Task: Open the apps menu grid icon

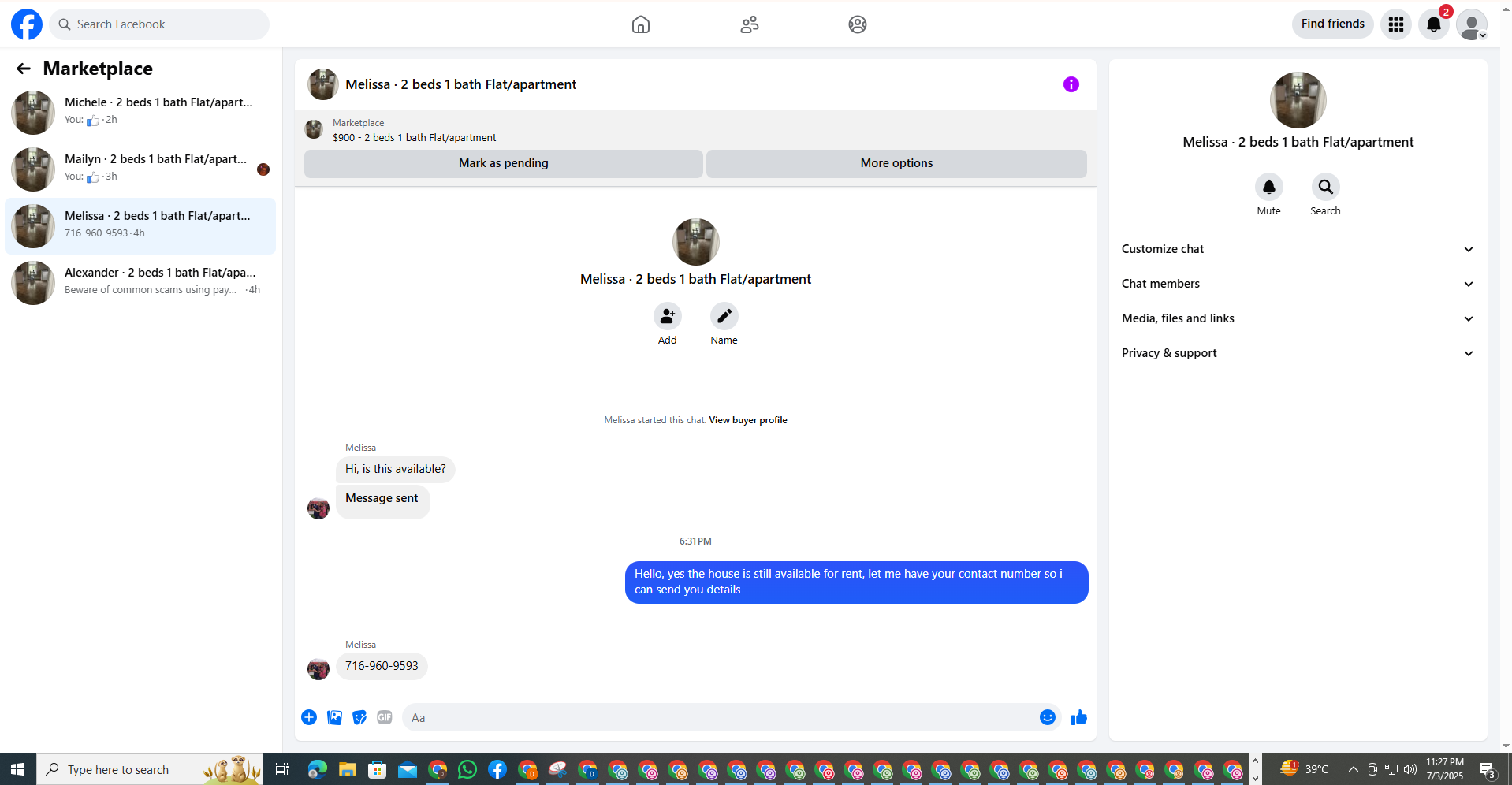Action: (1396, 24)
